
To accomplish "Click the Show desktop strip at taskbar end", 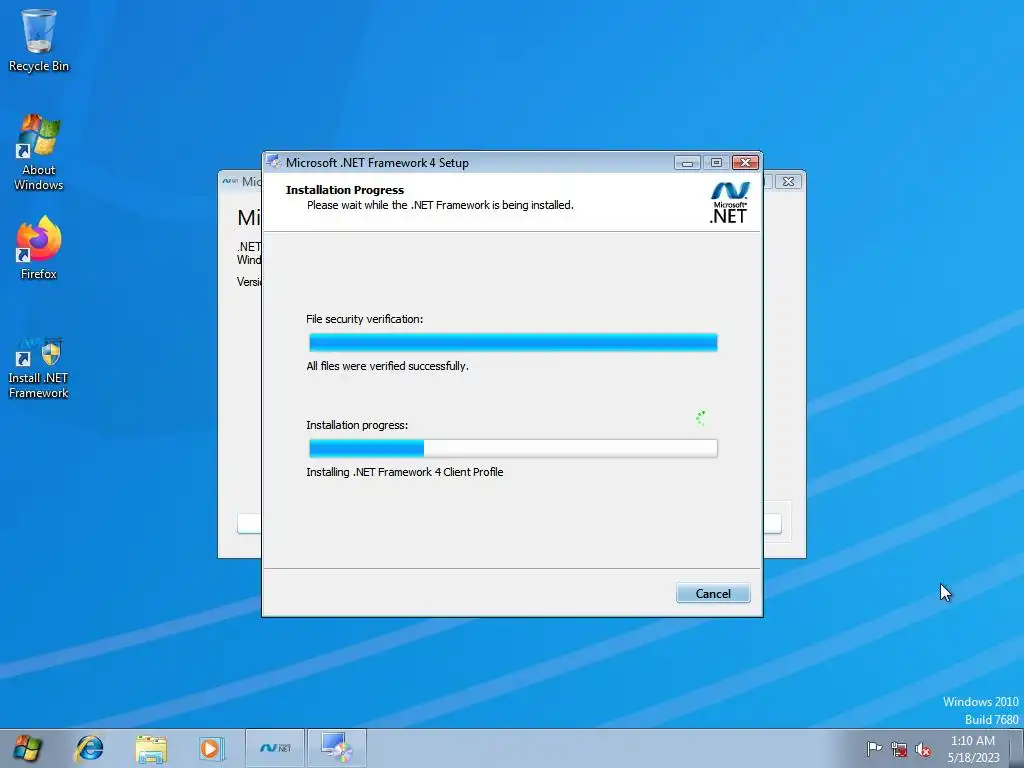I will pos(1017,748).
